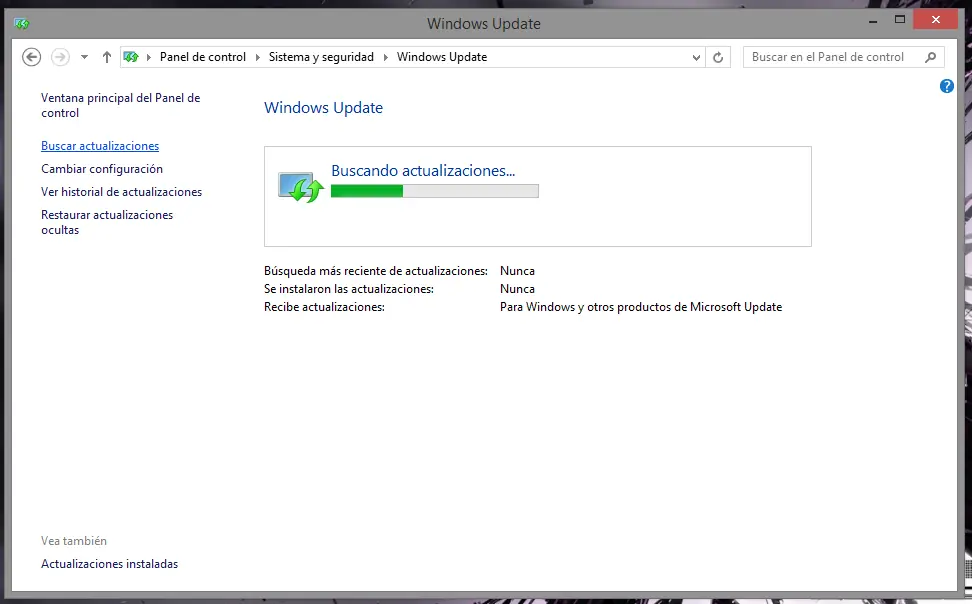This screenshot has height=604, width=972.
Task: Click the forward navigation arrow
Action: (60, 57)
